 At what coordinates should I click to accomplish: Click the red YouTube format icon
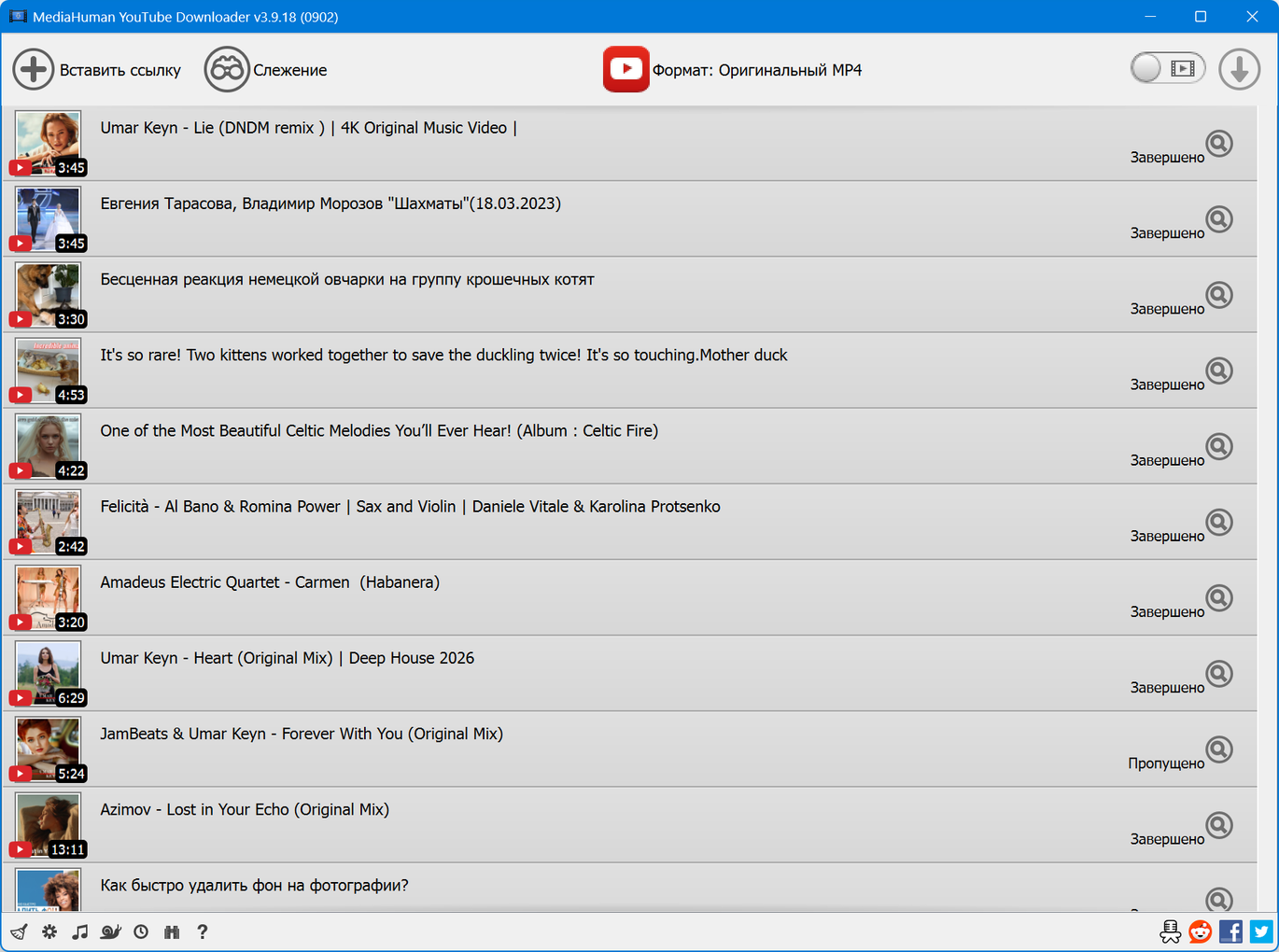tap(625, 70)
